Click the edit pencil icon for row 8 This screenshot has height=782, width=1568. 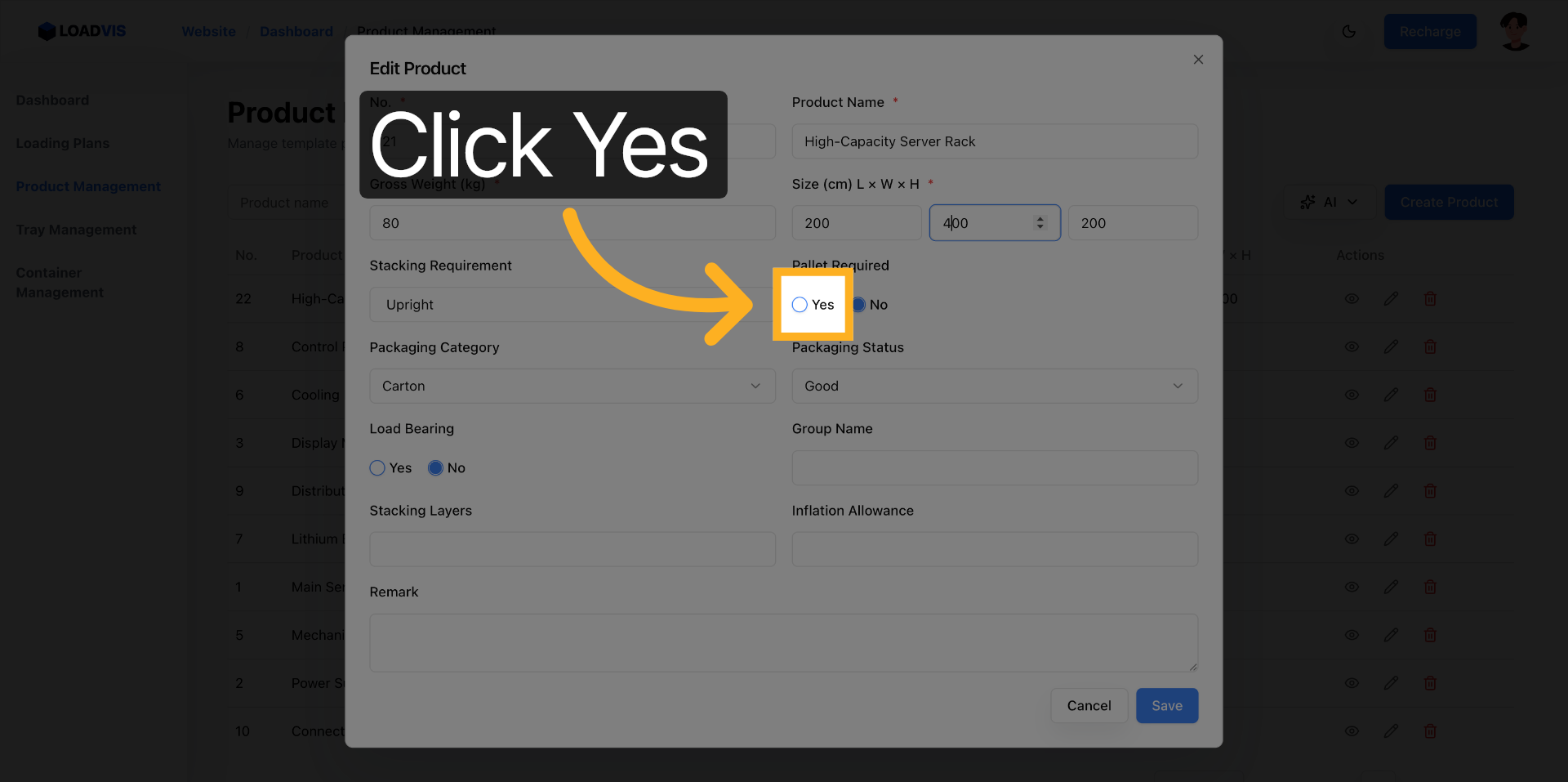click(1391, 347)
